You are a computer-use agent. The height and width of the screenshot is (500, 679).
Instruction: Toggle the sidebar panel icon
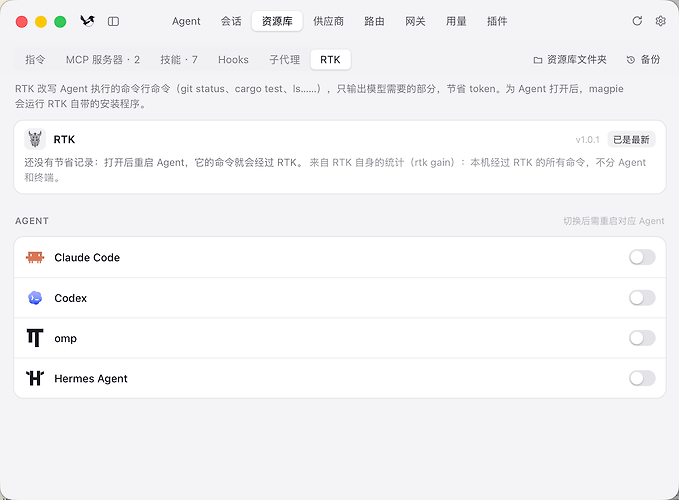(113, 21)
